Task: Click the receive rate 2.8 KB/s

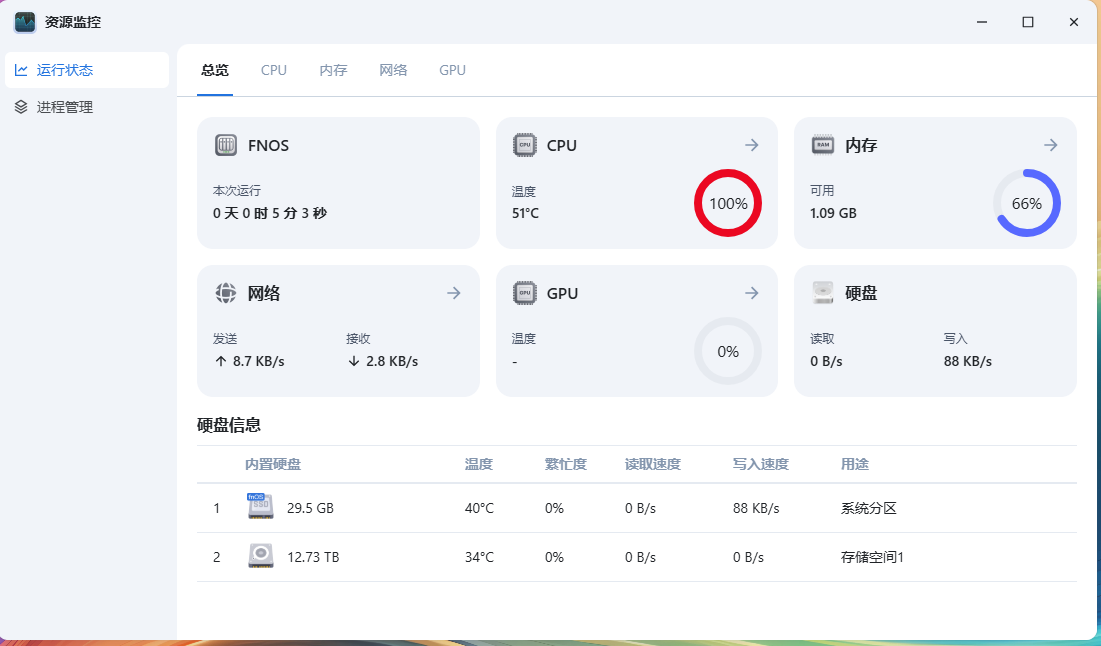Action: [x=392, y=361]
